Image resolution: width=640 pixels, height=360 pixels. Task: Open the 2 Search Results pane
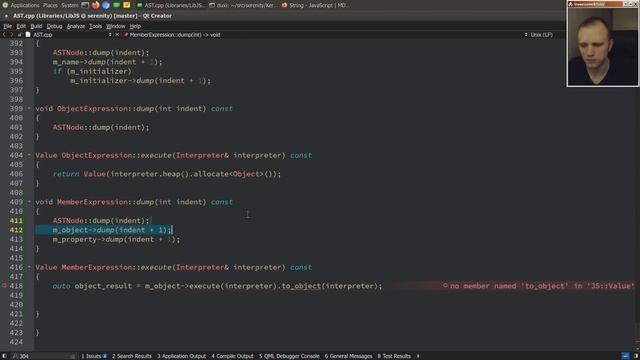(132, 356)
